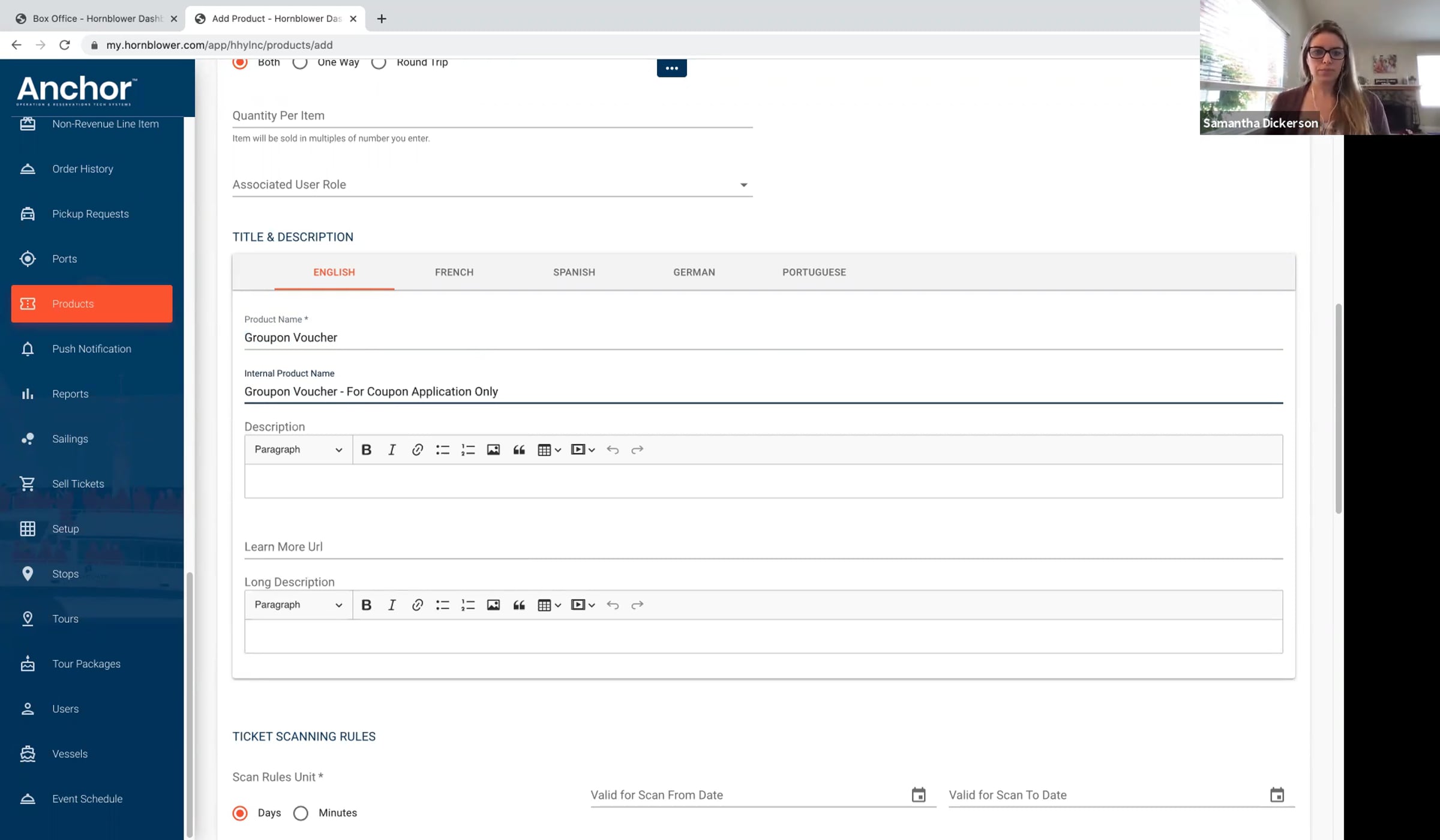This screenshot has width=1440, height=840.
Task: Click Bold icon in Description editor
Action: click(366, 449)
